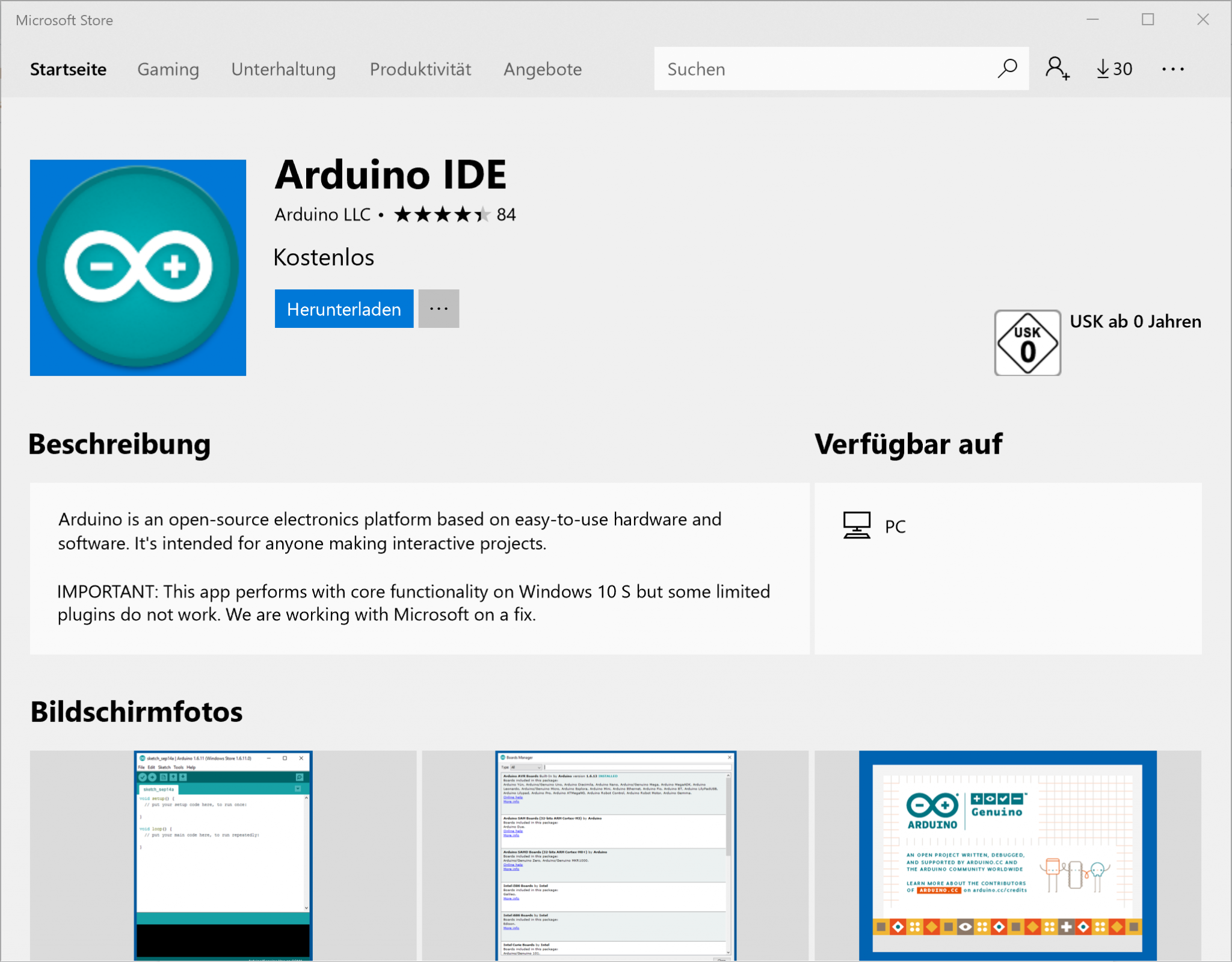Viewport: 1232px width, 962px height.
Task: Open the Unterhaltung menu item
Action: pos(283,69)
